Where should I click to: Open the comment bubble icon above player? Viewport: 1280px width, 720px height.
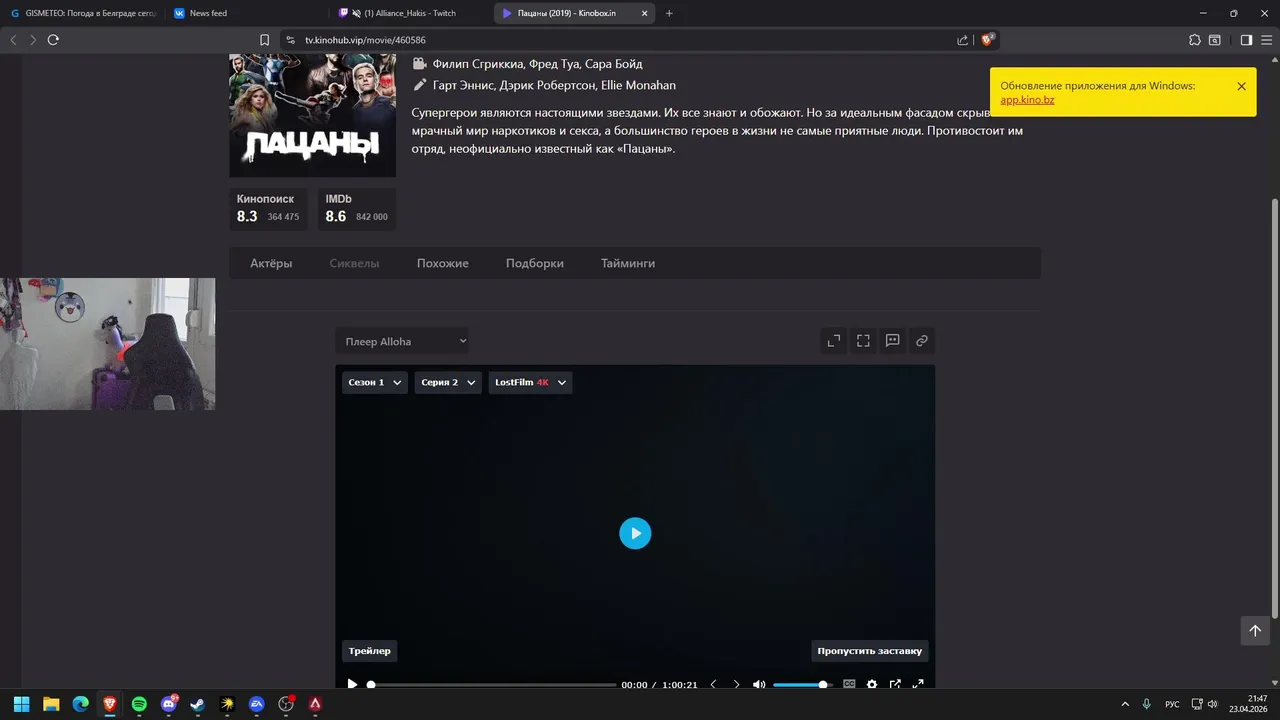[x=892, y=341]
